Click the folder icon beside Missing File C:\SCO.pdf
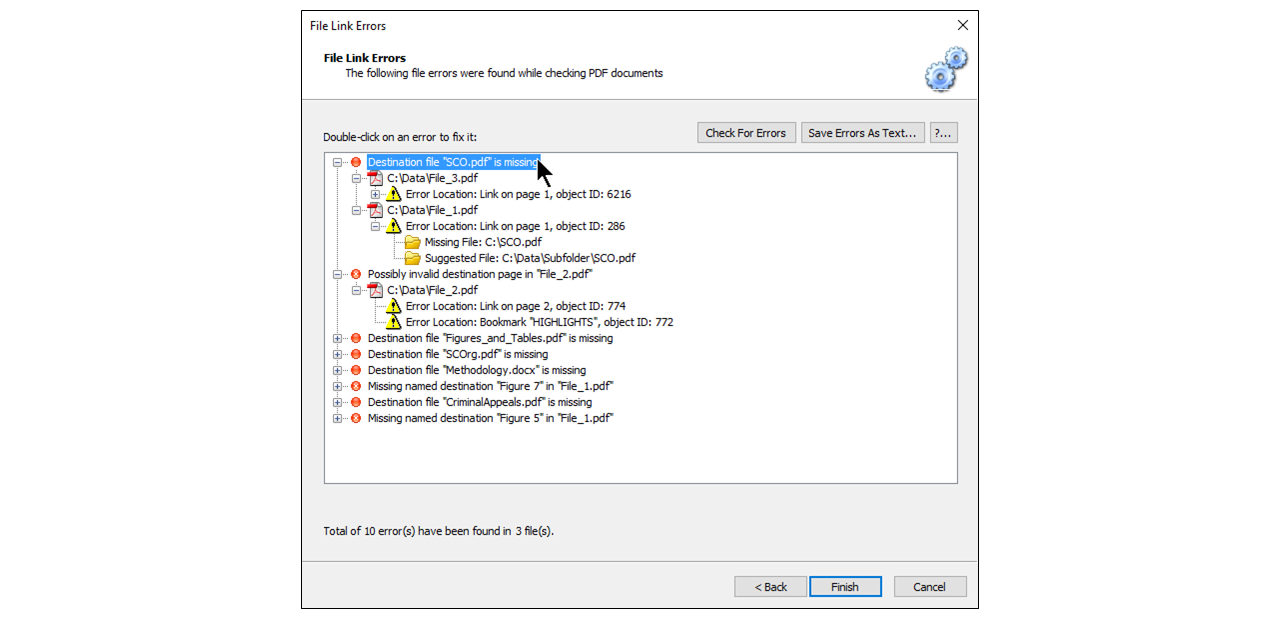Viewport: 1280px width, 618px height. tap(412, 241)
